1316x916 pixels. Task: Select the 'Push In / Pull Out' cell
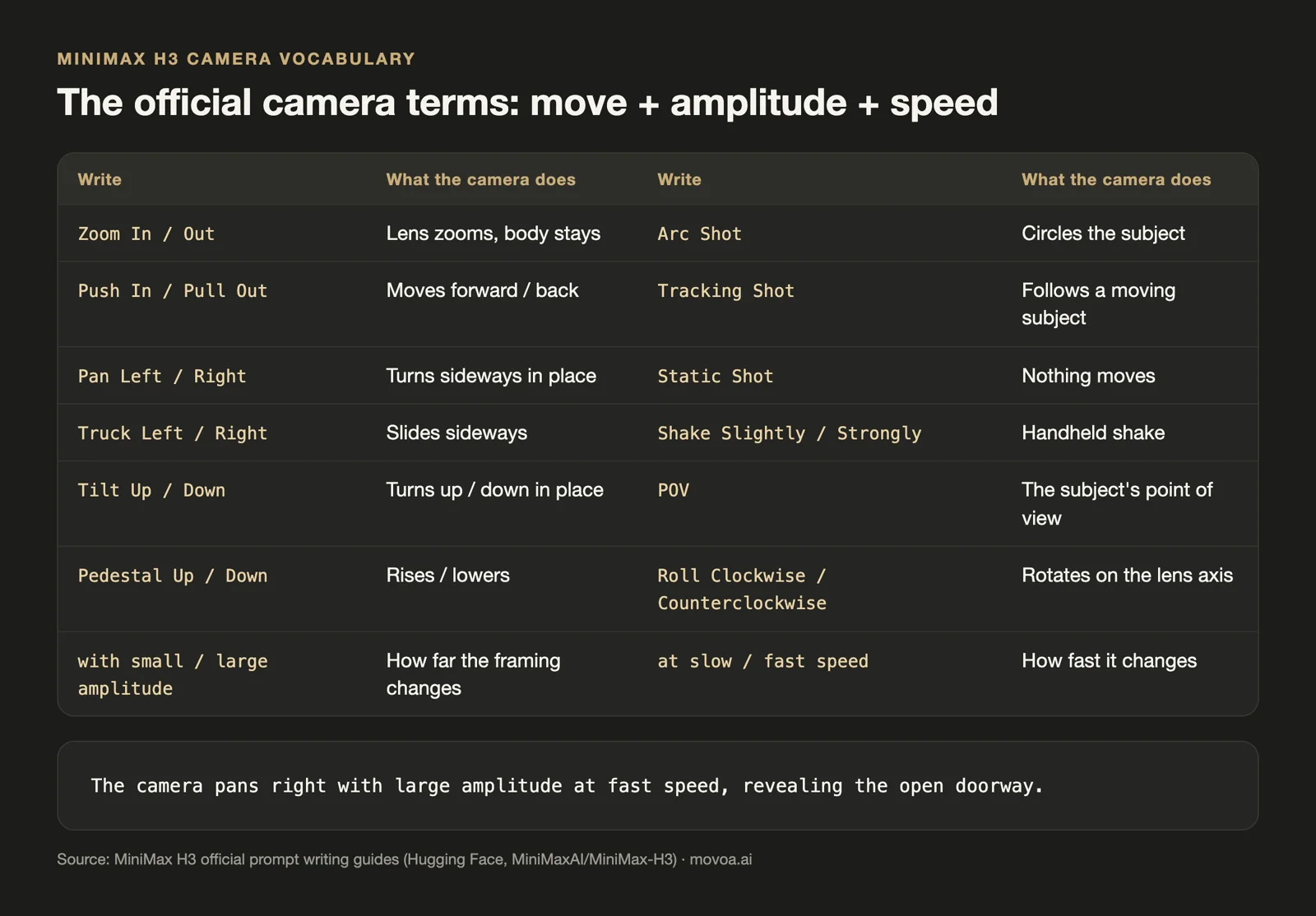point(173,291)
